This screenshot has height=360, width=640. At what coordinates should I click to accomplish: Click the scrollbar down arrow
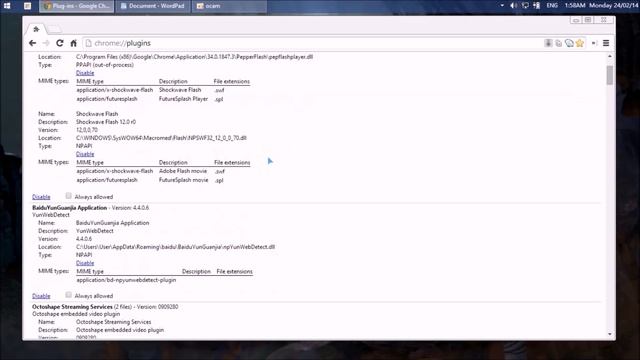coord(609,334)
